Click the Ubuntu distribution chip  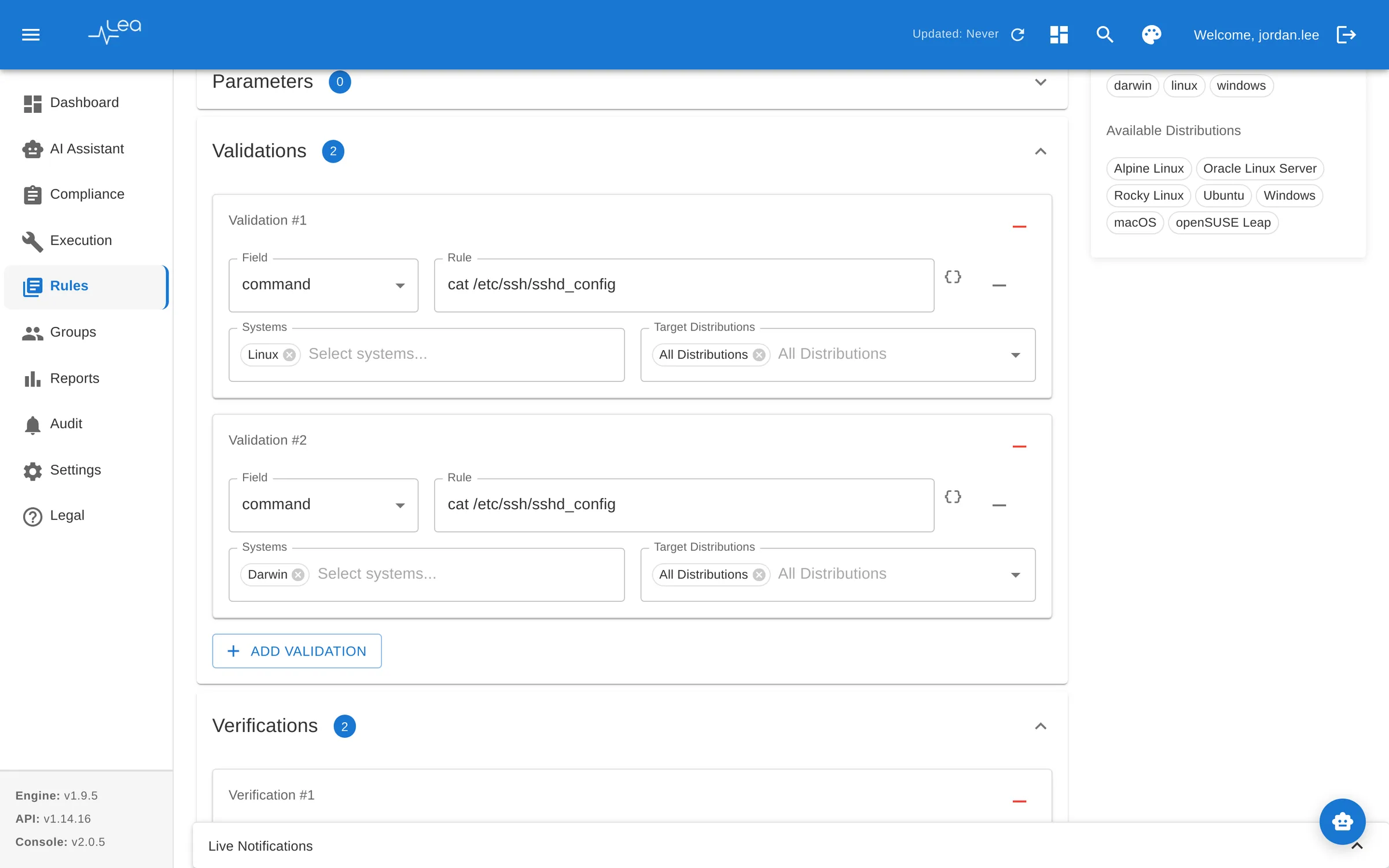tap(1223, 196)
